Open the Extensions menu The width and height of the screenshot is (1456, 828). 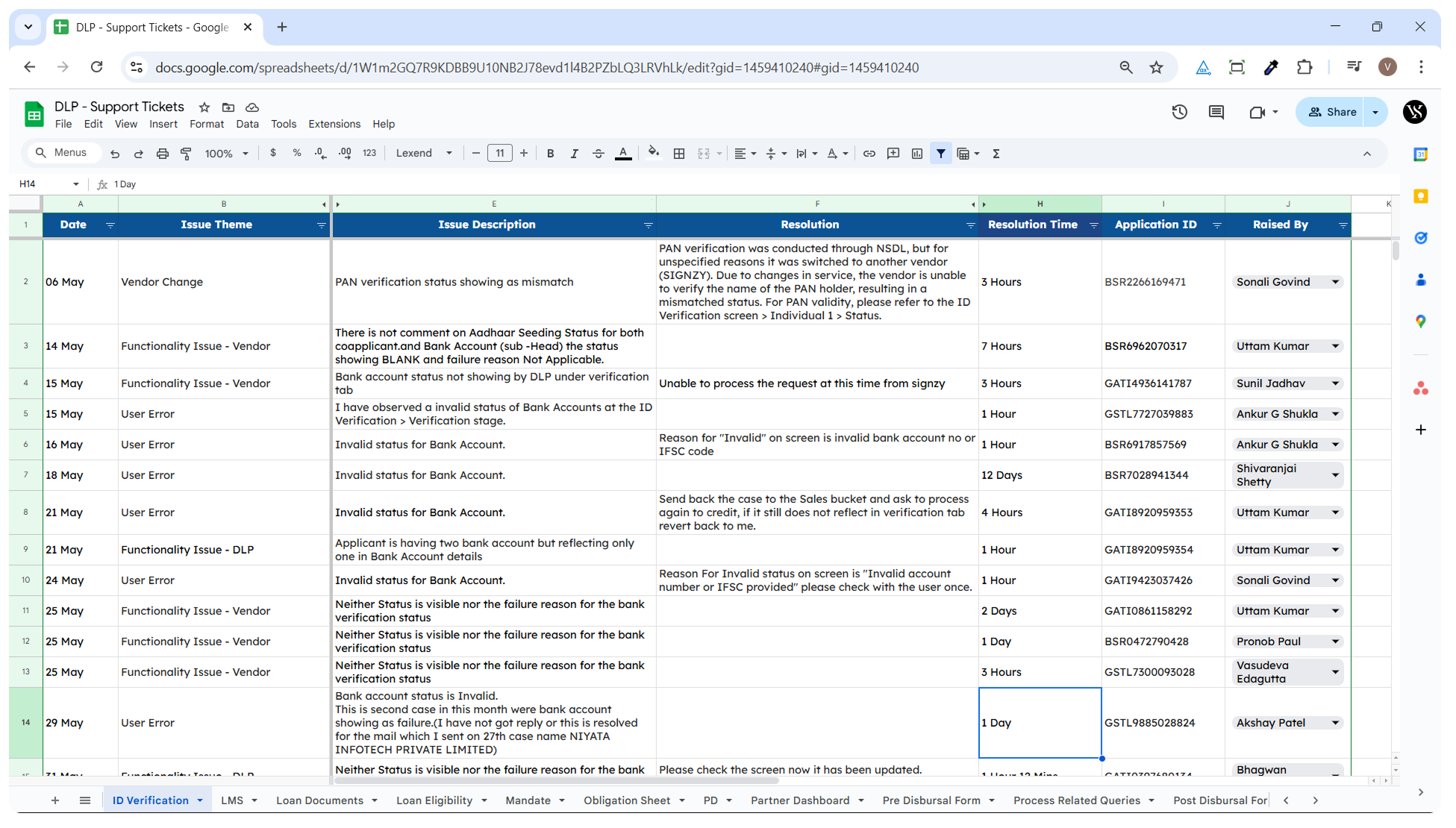334,124
